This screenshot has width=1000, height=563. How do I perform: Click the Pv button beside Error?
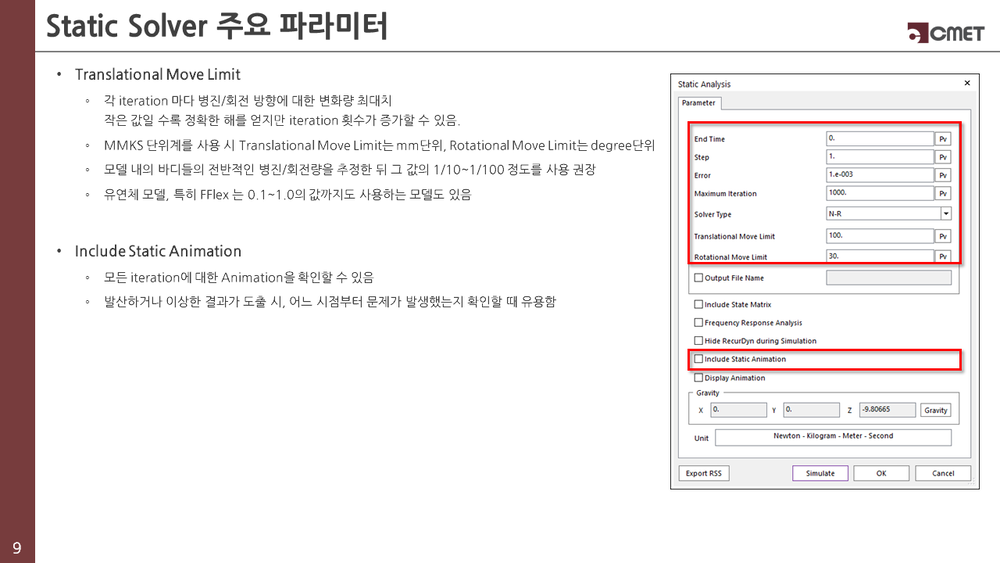pos(942,175)
